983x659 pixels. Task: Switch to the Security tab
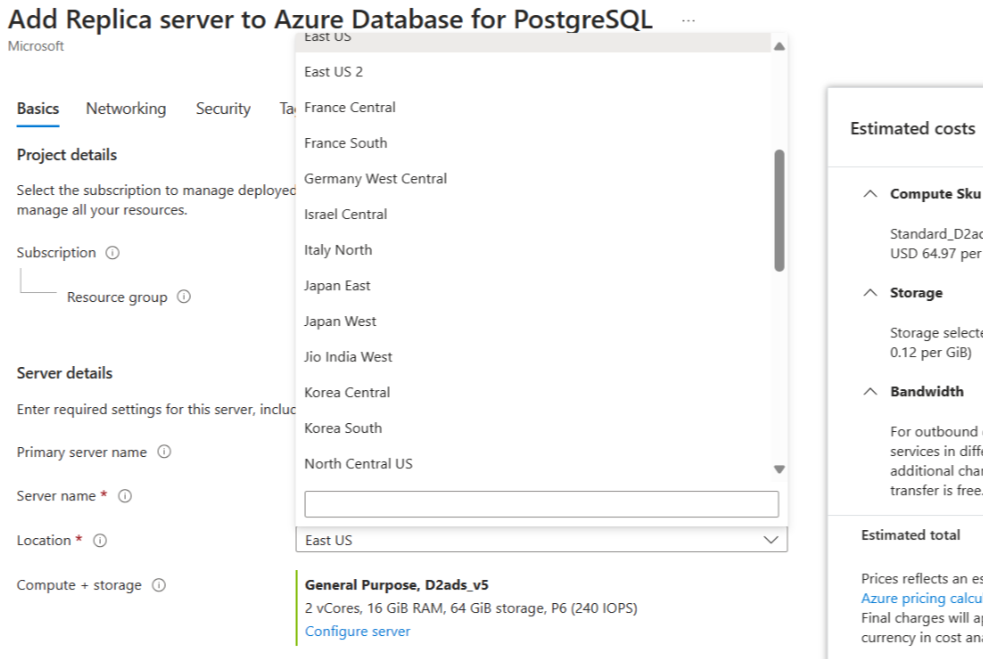223,108
